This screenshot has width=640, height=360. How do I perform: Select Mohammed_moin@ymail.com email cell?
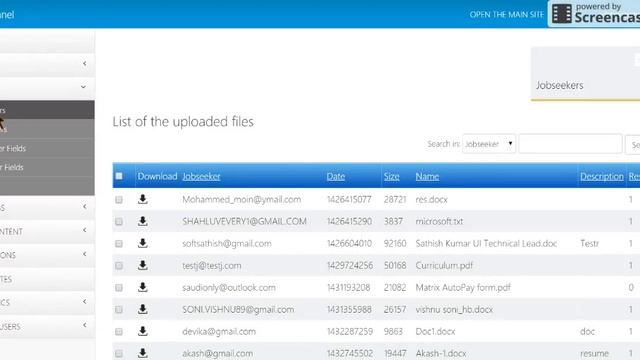pyautogui.click(x=241, y=200)
